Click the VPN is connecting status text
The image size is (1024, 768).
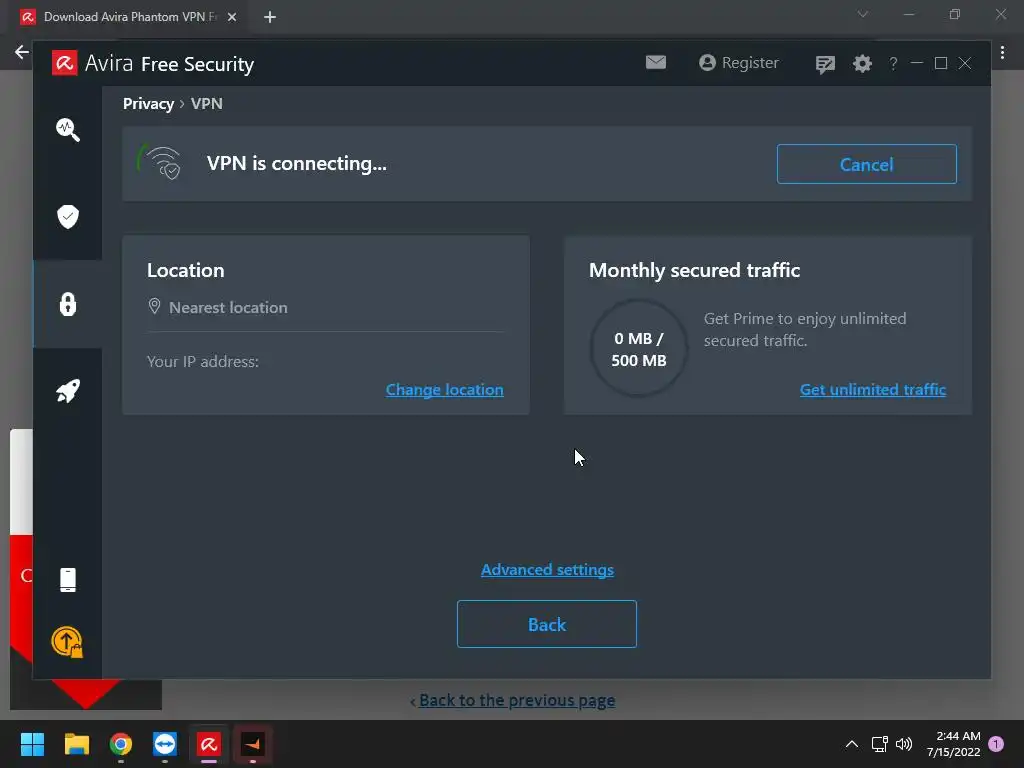click(x=296, y=163)
